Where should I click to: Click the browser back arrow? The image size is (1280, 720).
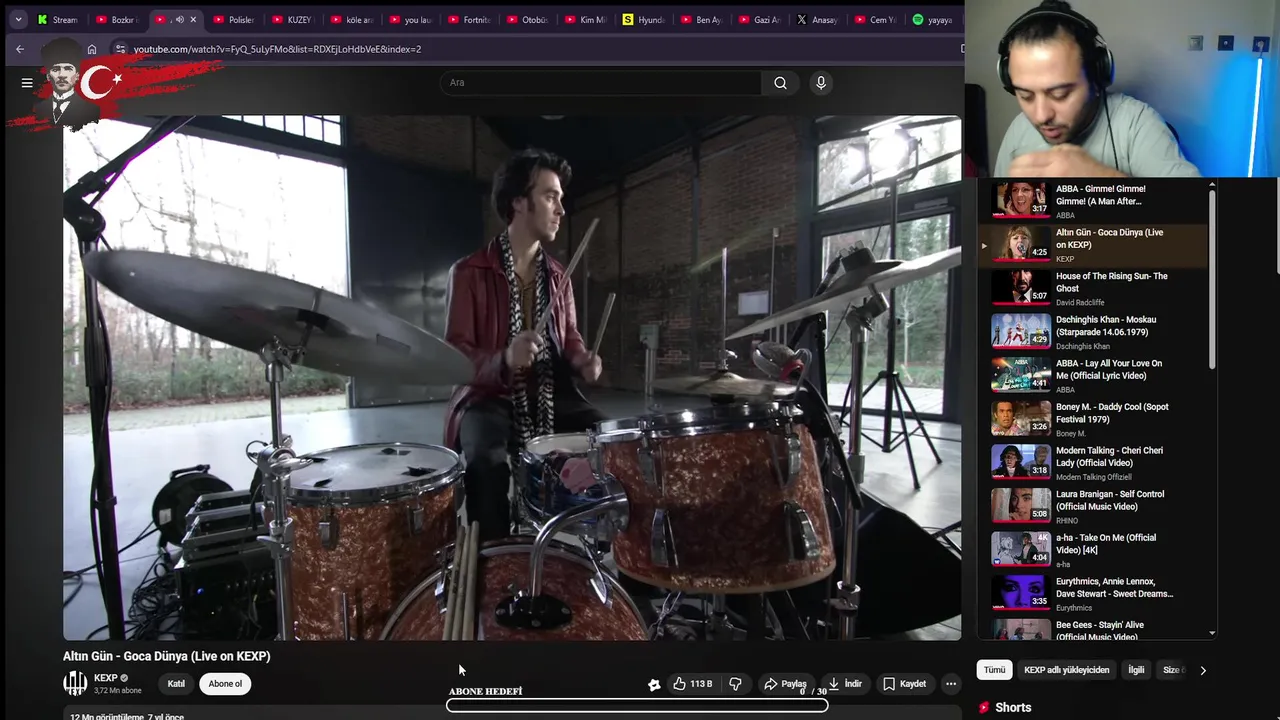point(20,49)
